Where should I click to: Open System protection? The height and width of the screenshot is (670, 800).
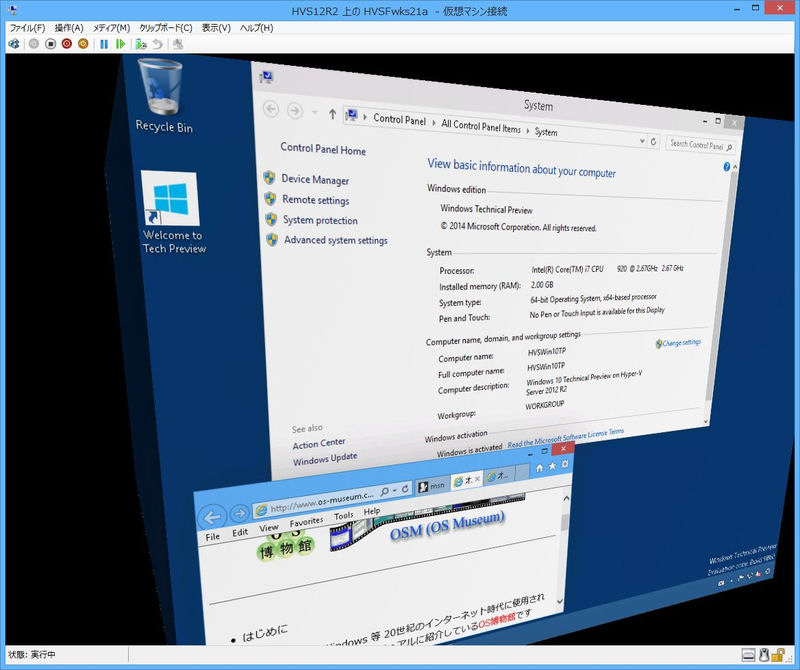tap(320, 220)
